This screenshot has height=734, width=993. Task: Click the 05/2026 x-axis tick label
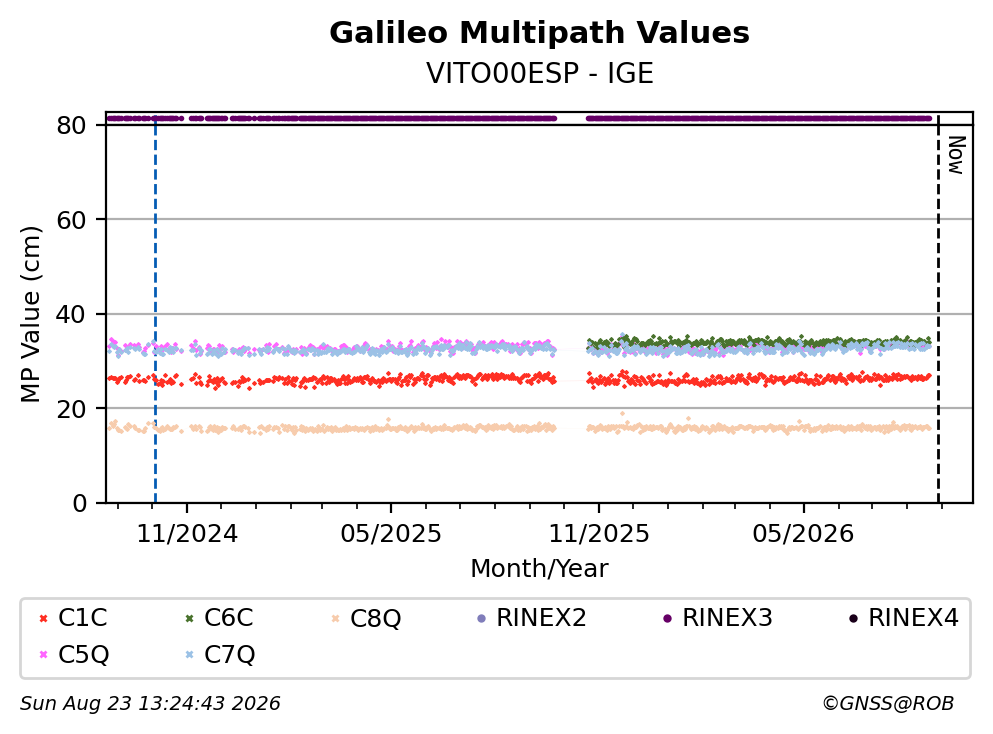[803, 534]
